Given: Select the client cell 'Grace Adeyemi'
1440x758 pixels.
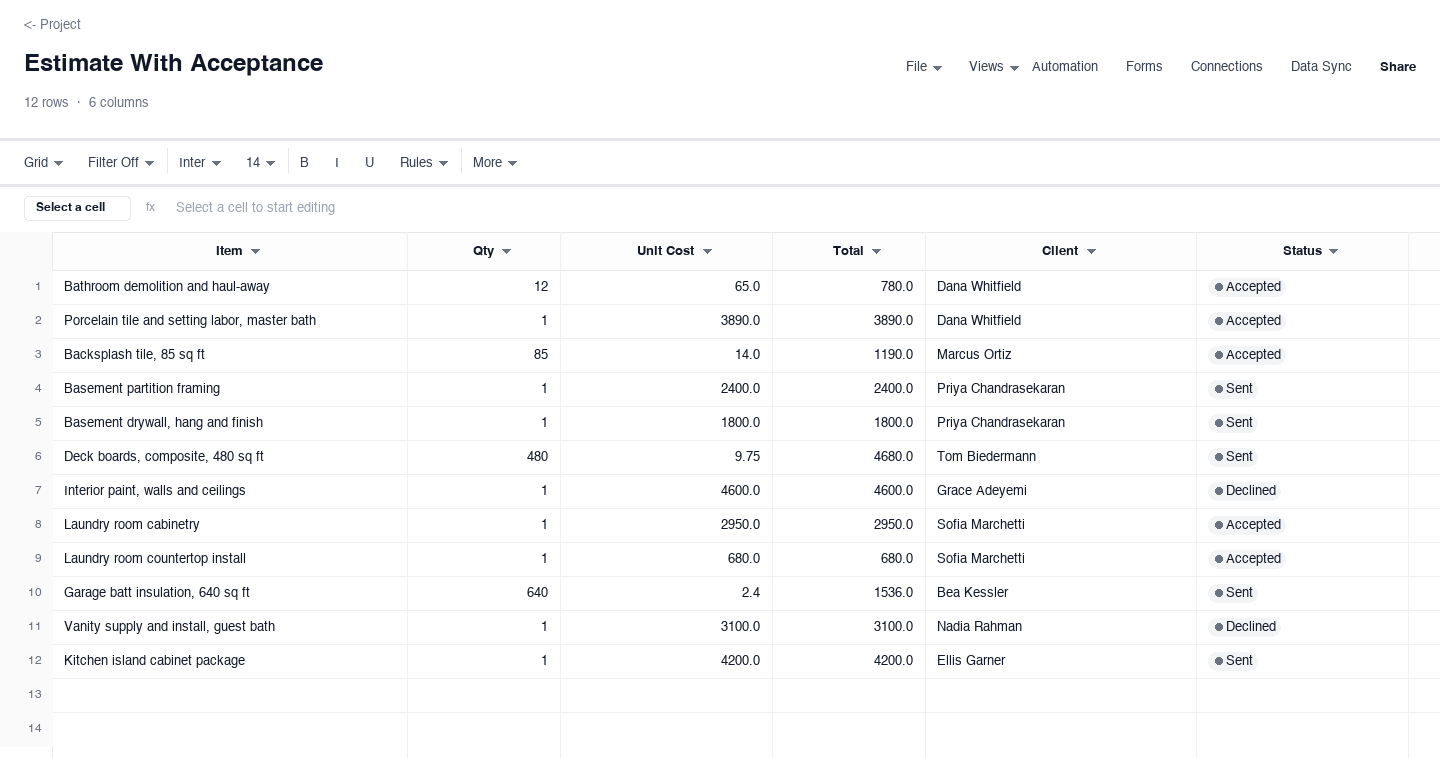Looking at the screenshot, I should (x=1061, y=491).
